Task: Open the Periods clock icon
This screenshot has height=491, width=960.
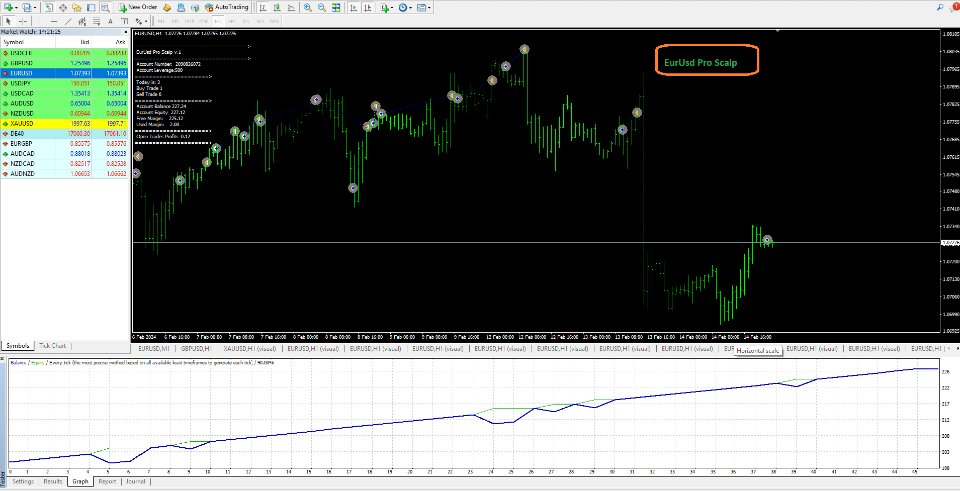Action: pos(402,7)
